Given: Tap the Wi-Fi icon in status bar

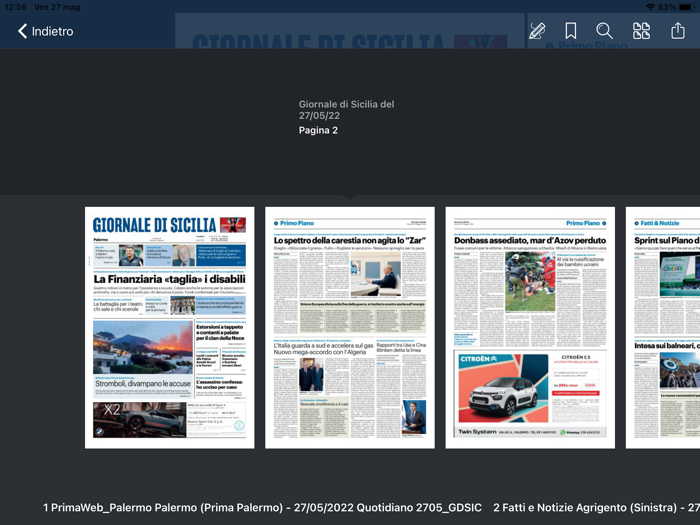Looking at the screenshot, I should coord(650,7).
